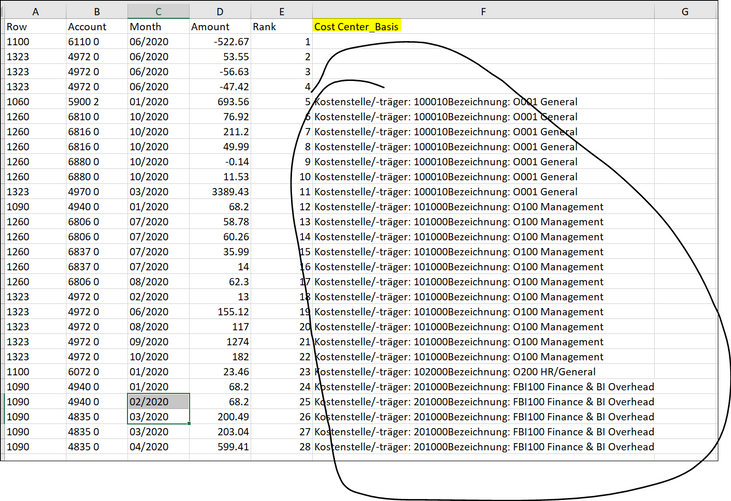Select column D header
This screenshot has height=501, width=731.
[x=220, y=12]
